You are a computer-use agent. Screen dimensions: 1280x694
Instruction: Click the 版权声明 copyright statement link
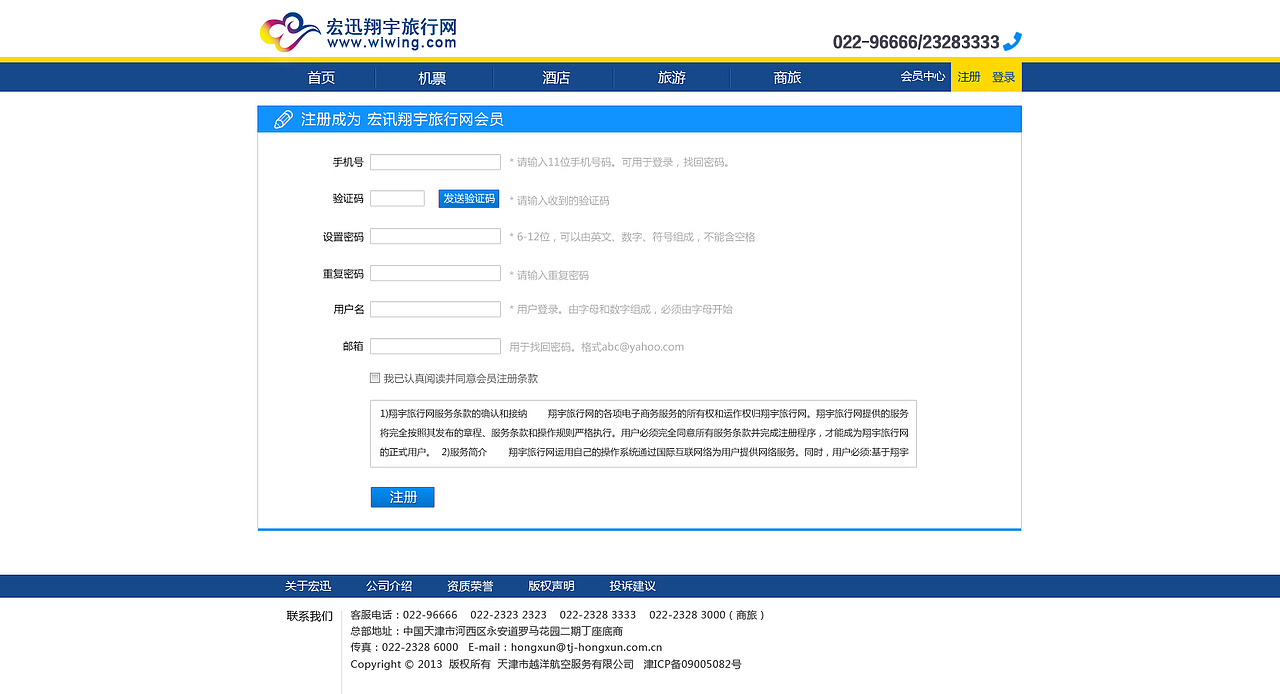(x=551, y=585)
